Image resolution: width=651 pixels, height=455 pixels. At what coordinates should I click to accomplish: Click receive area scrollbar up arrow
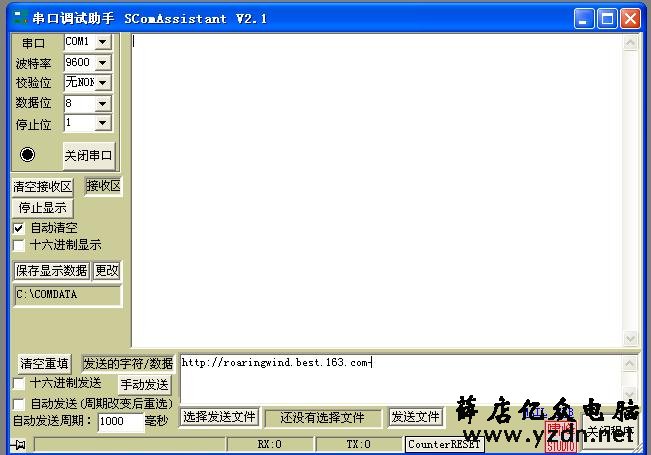[x=630, y=43]
